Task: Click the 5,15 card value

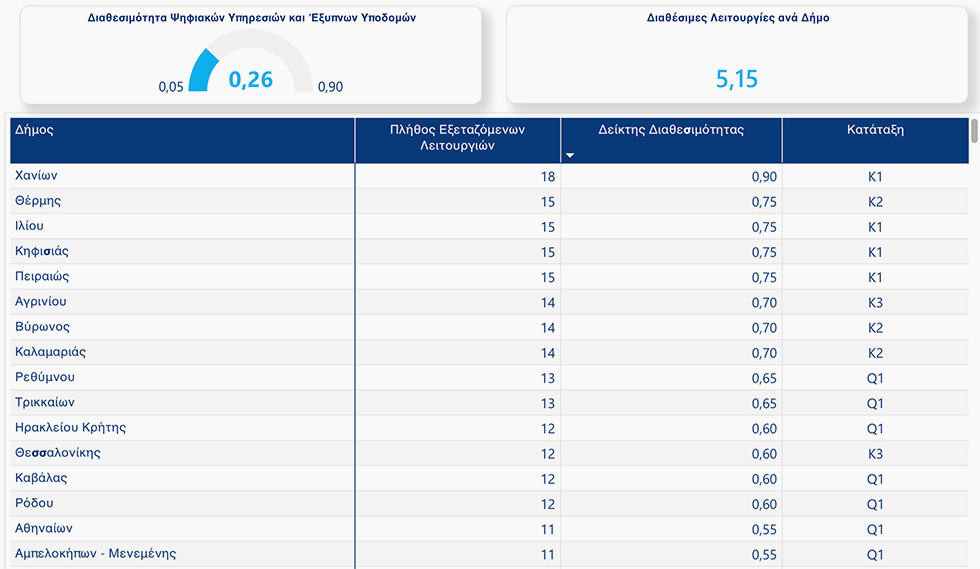Action: point(737,79)
